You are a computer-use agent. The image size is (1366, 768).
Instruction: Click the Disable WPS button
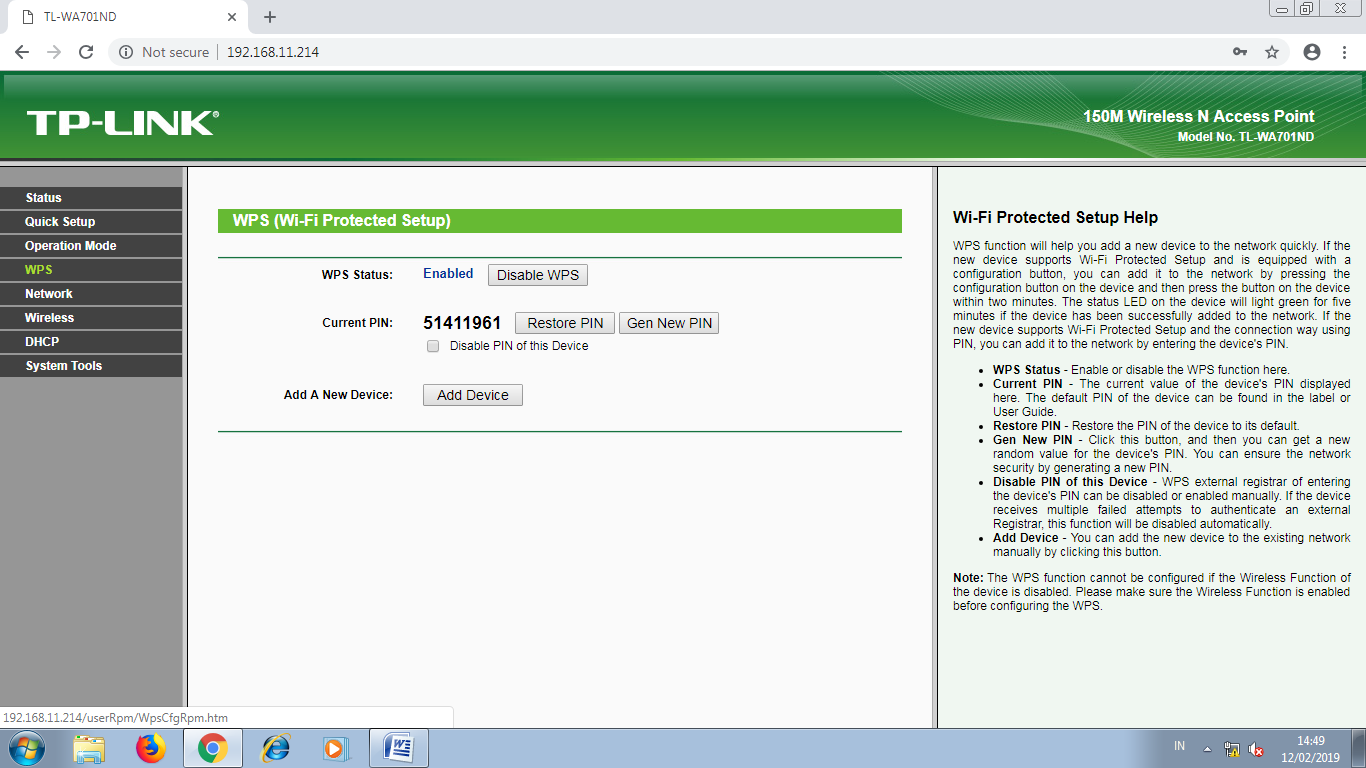click(538, 275)
